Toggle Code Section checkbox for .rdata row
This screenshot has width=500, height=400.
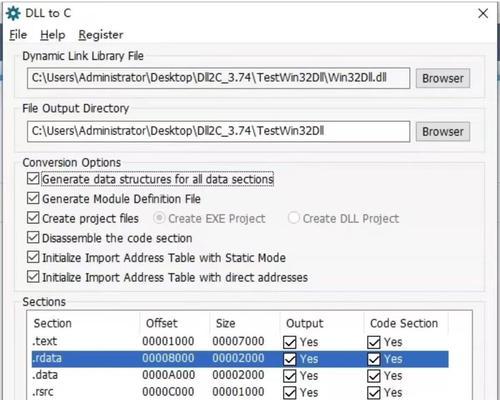pyautogui.click(x=374, y=359)
